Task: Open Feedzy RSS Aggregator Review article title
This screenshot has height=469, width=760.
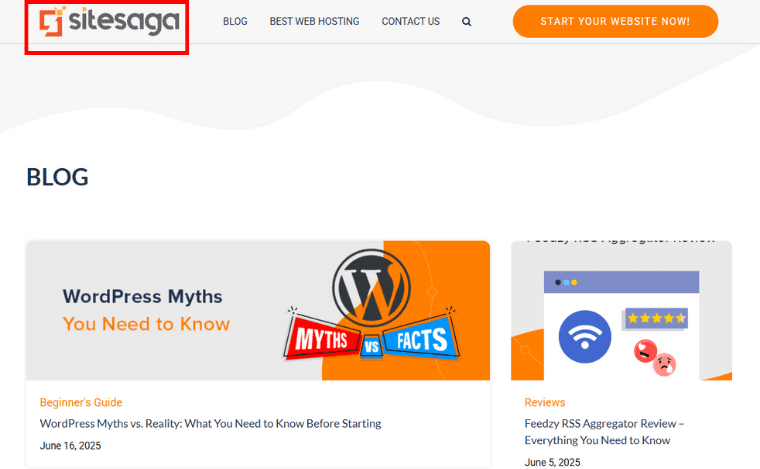Action: (x=604, y=432)
